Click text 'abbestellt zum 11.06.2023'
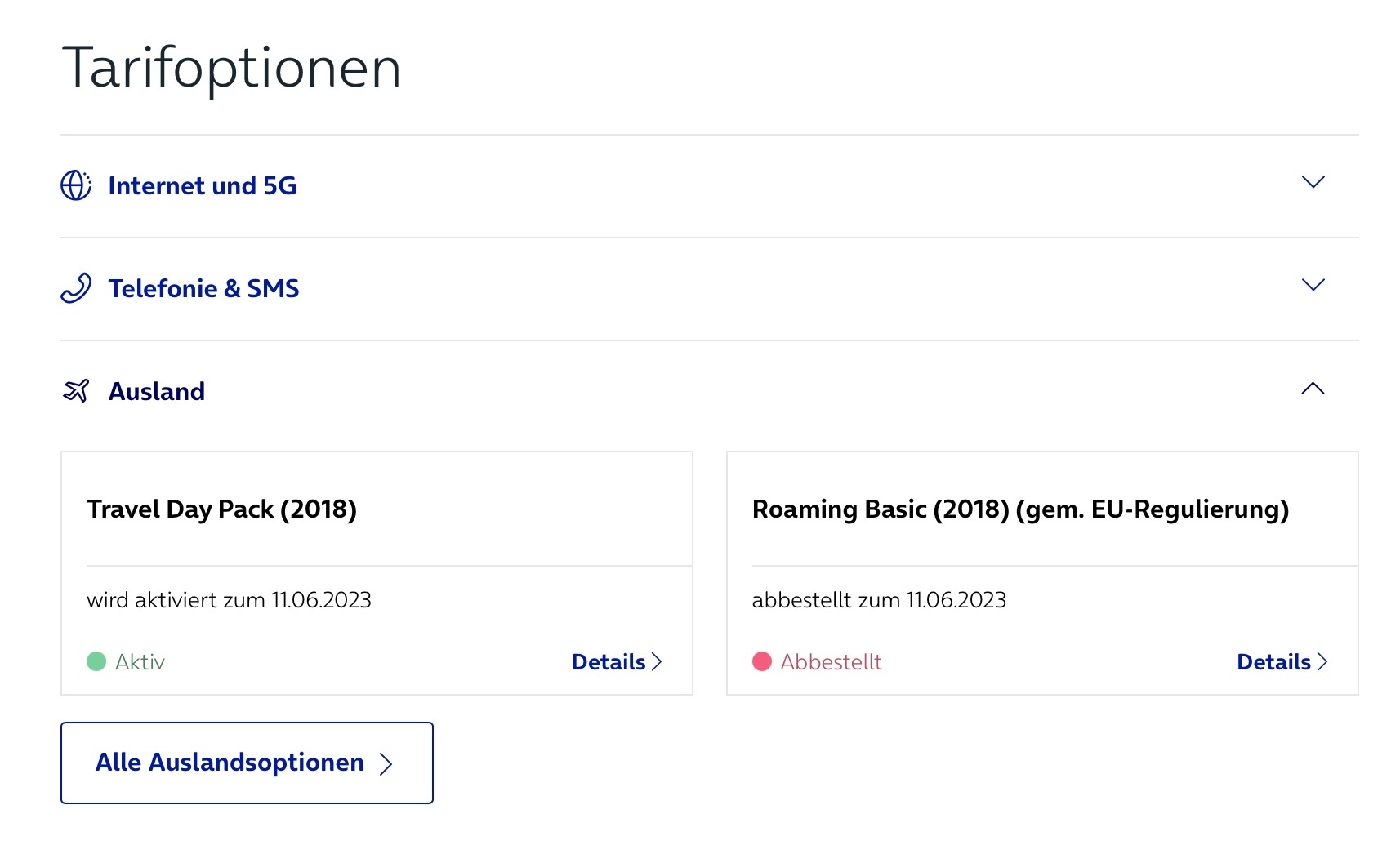 879,600
